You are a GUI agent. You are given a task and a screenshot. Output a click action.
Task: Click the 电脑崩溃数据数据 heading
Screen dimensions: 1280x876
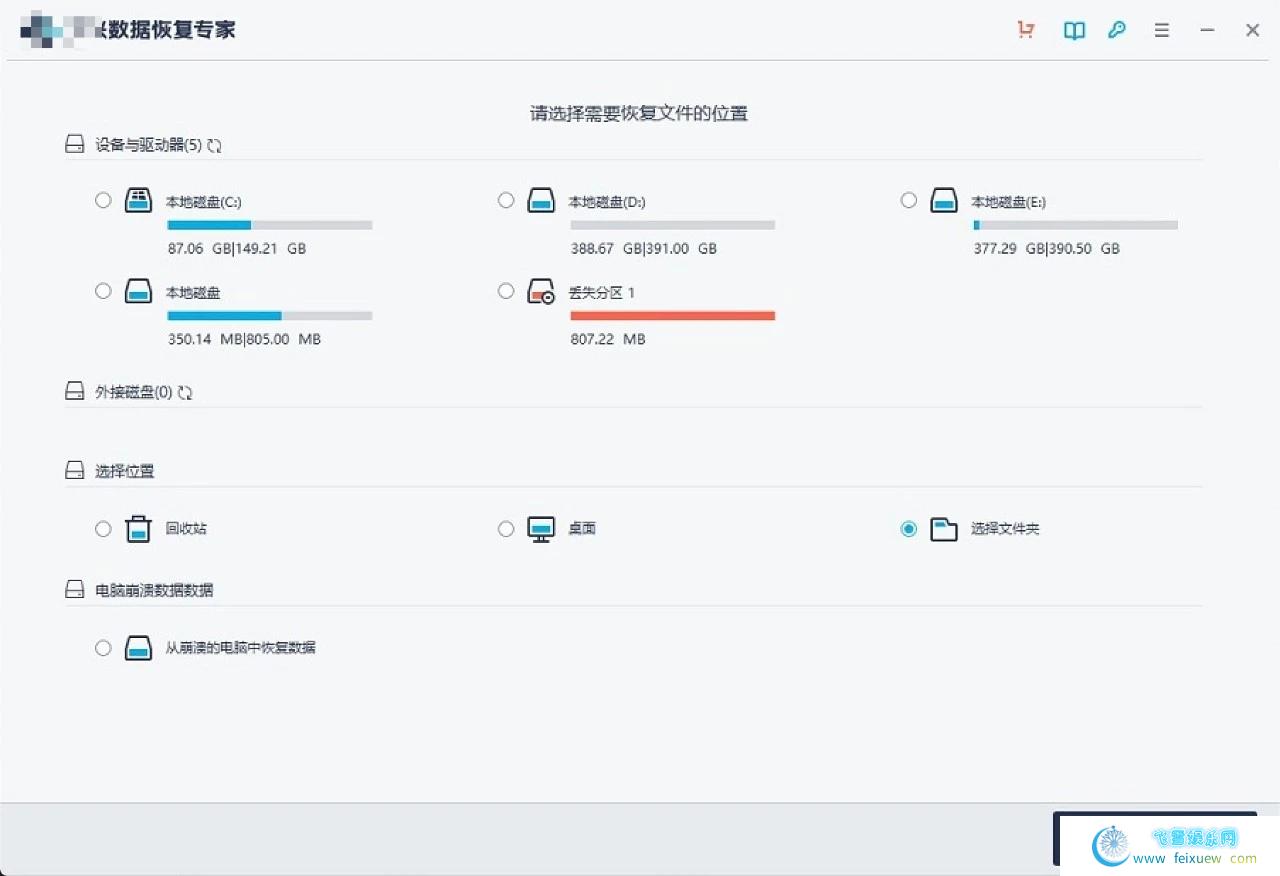(154, 590)
